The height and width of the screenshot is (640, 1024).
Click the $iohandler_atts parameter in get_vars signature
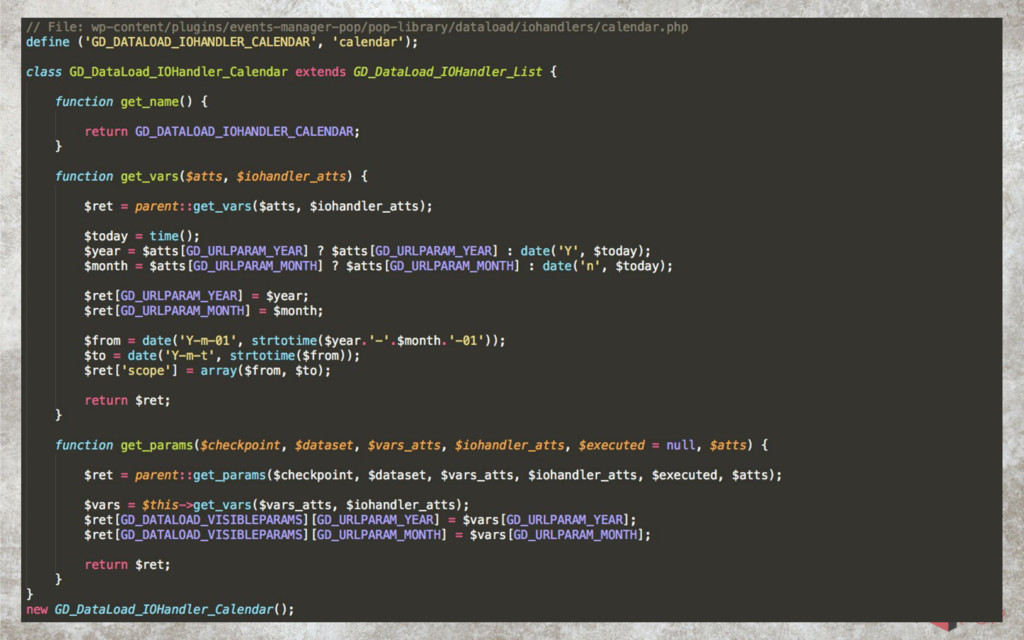pos(291,176)
